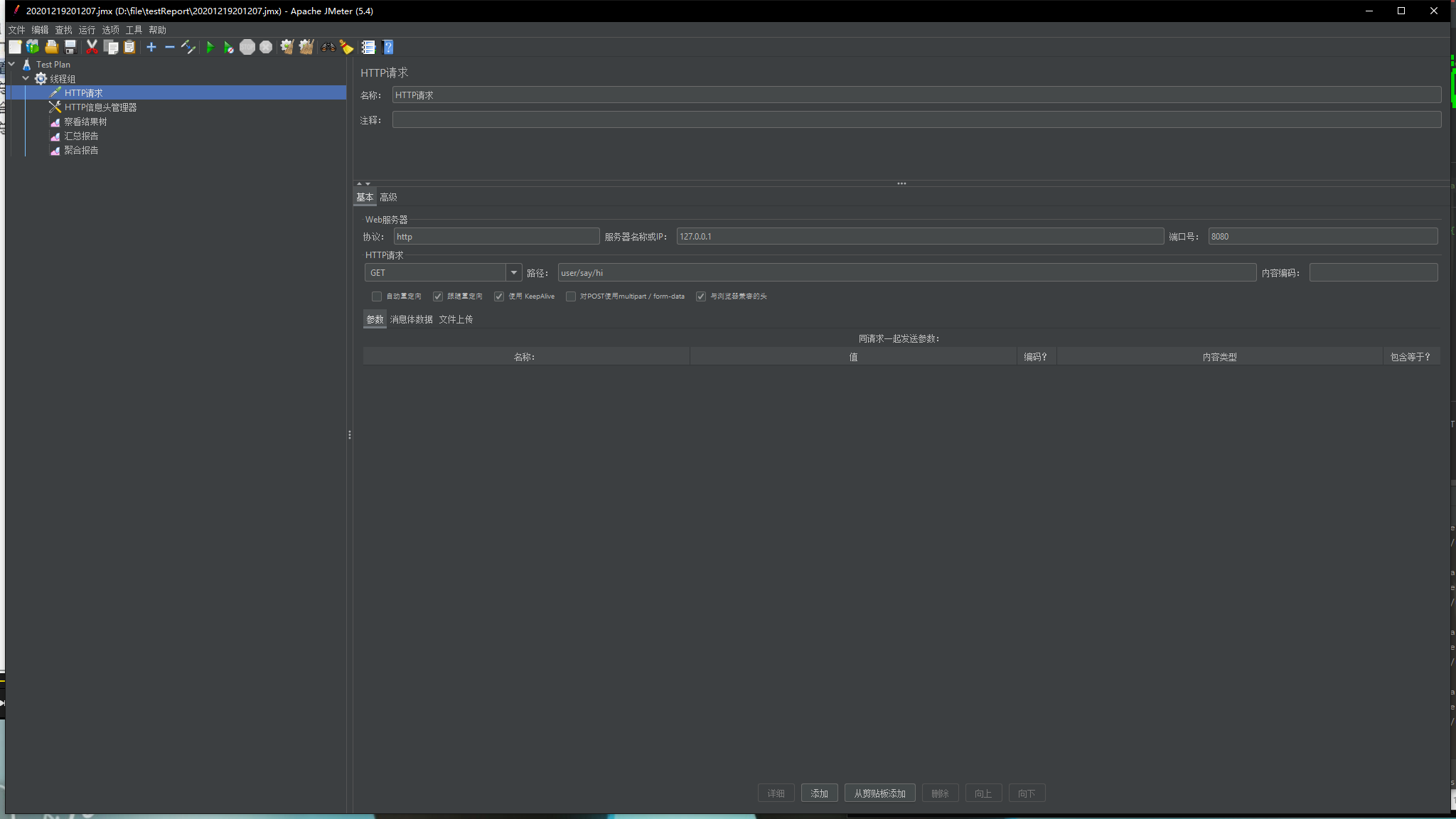
Task: Click the 添加 button
Action: [819, 793]
